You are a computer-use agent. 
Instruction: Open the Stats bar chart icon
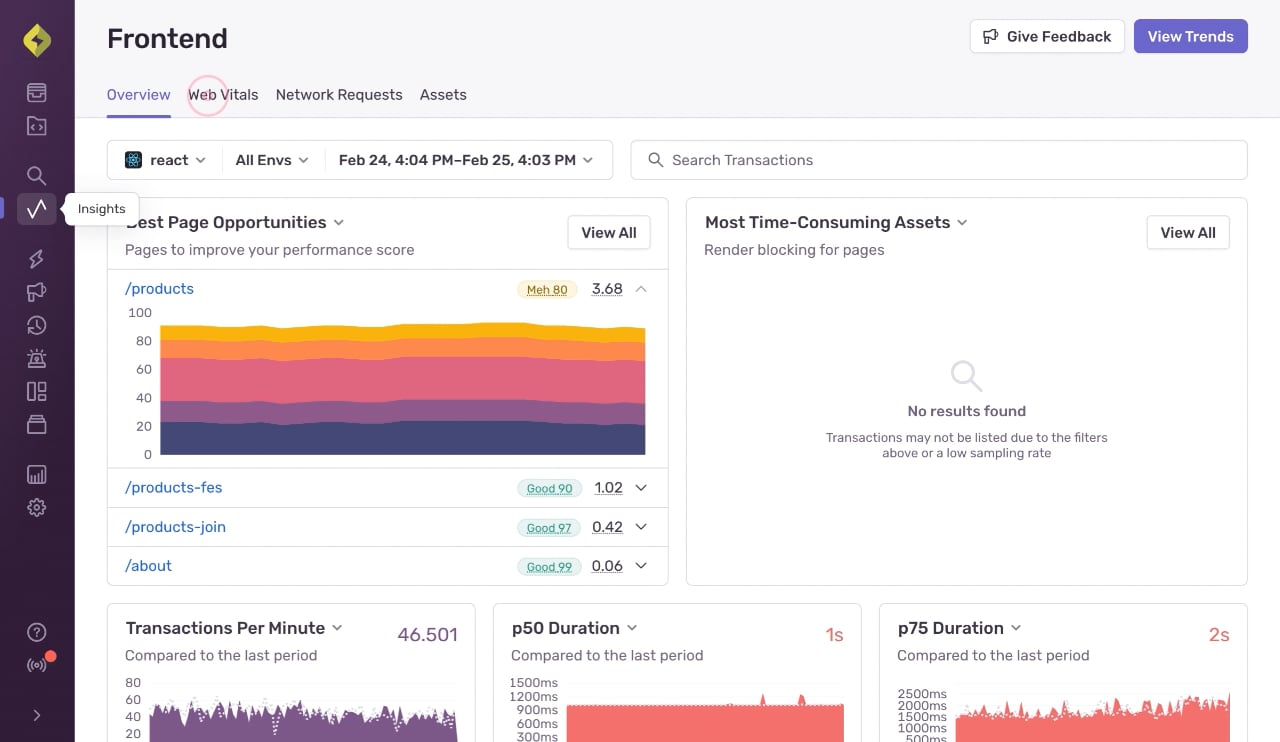37,475
